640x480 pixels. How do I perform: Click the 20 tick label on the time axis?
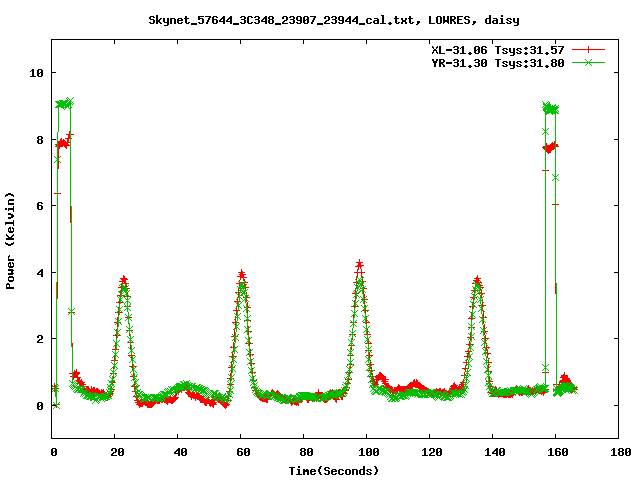pos(116,452)
